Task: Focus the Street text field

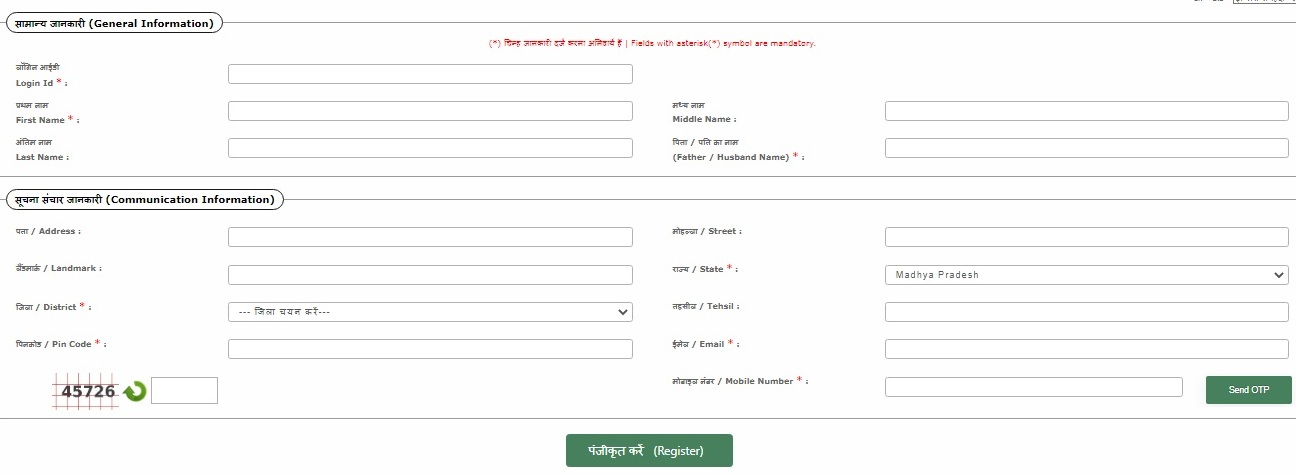Action: (1087, 237)
